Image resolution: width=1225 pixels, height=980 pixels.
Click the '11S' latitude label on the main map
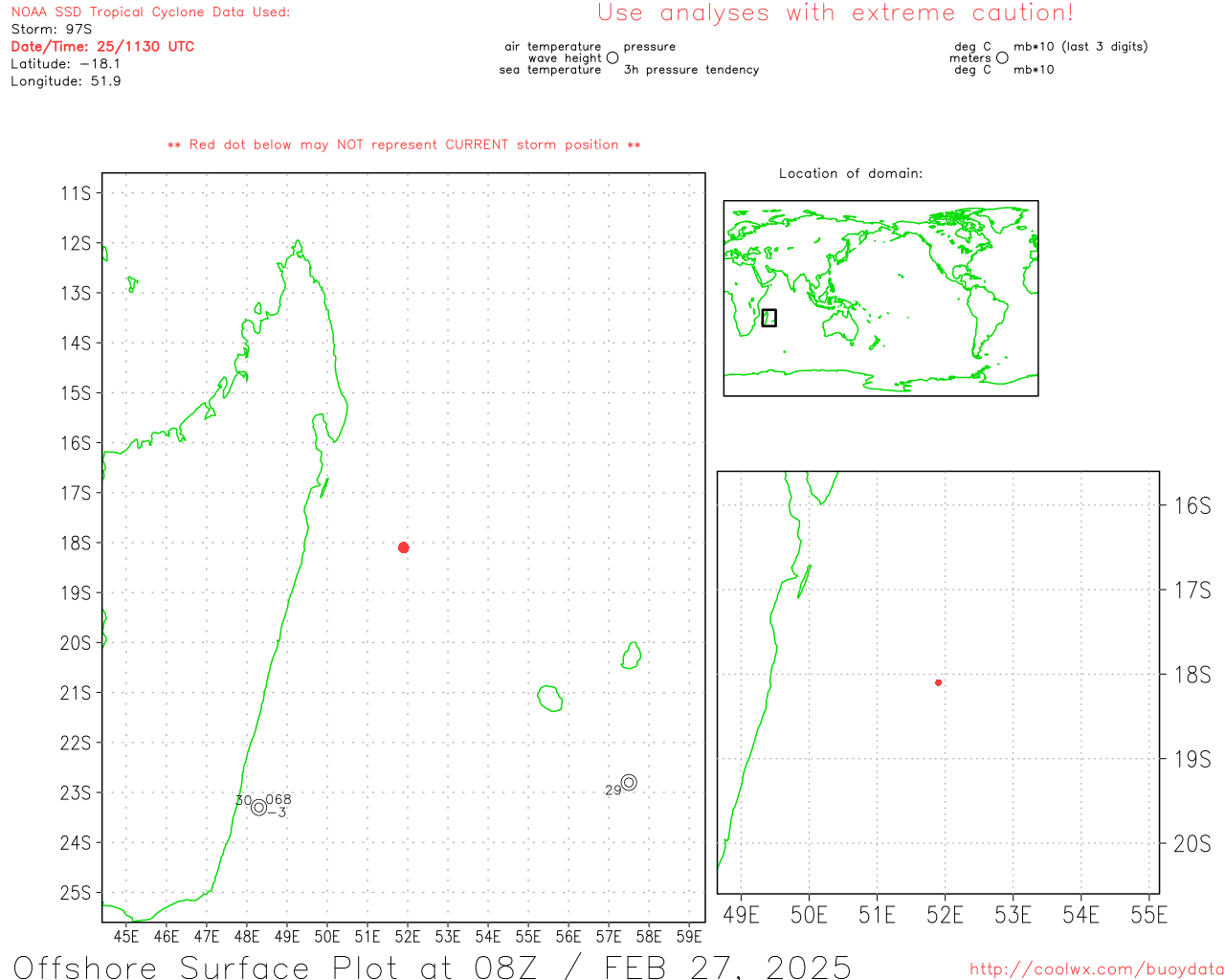pyautogui.click(x=76, y=193)
